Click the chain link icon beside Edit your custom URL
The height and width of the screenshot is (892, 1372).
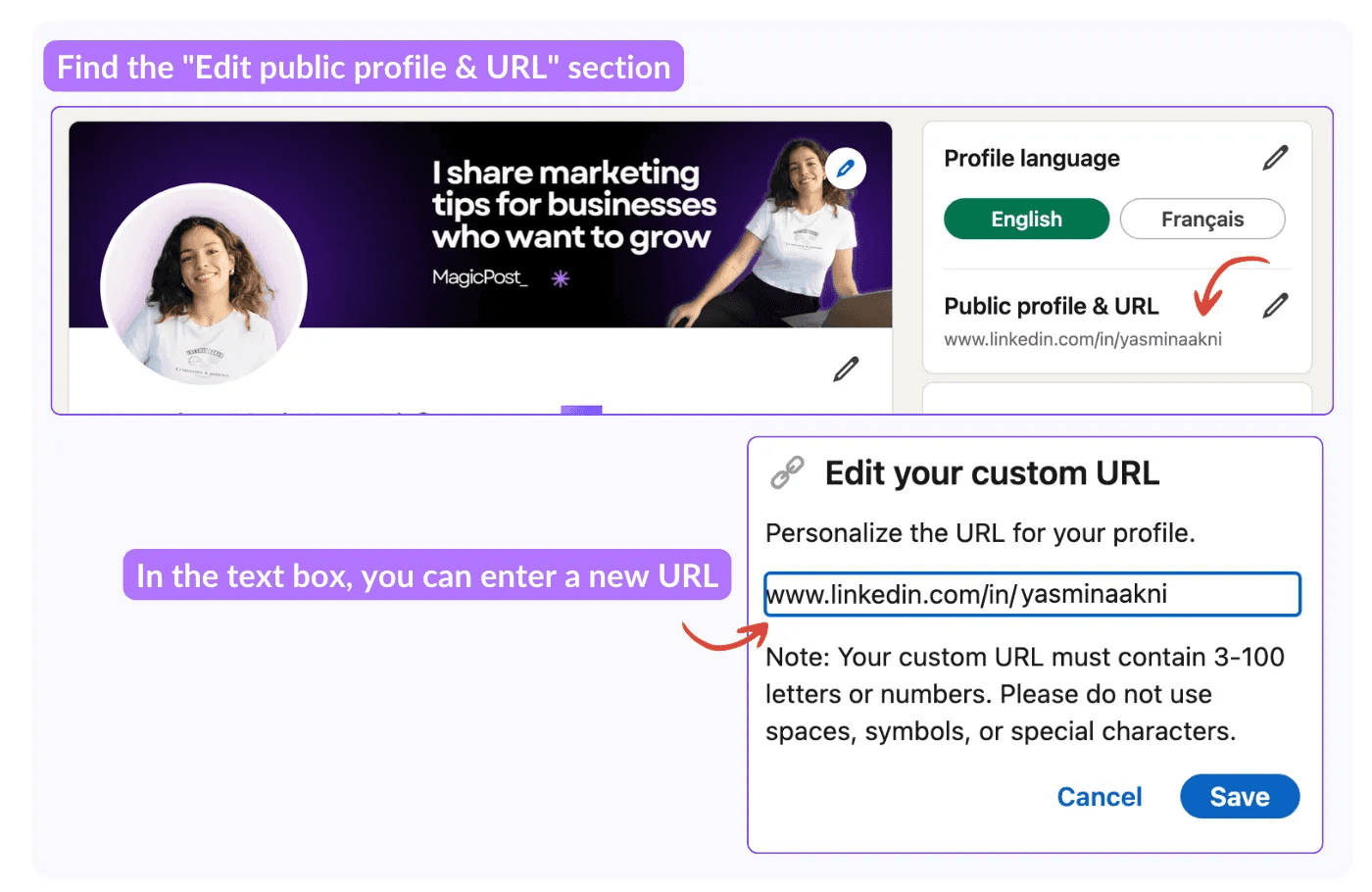click(787, 472)
